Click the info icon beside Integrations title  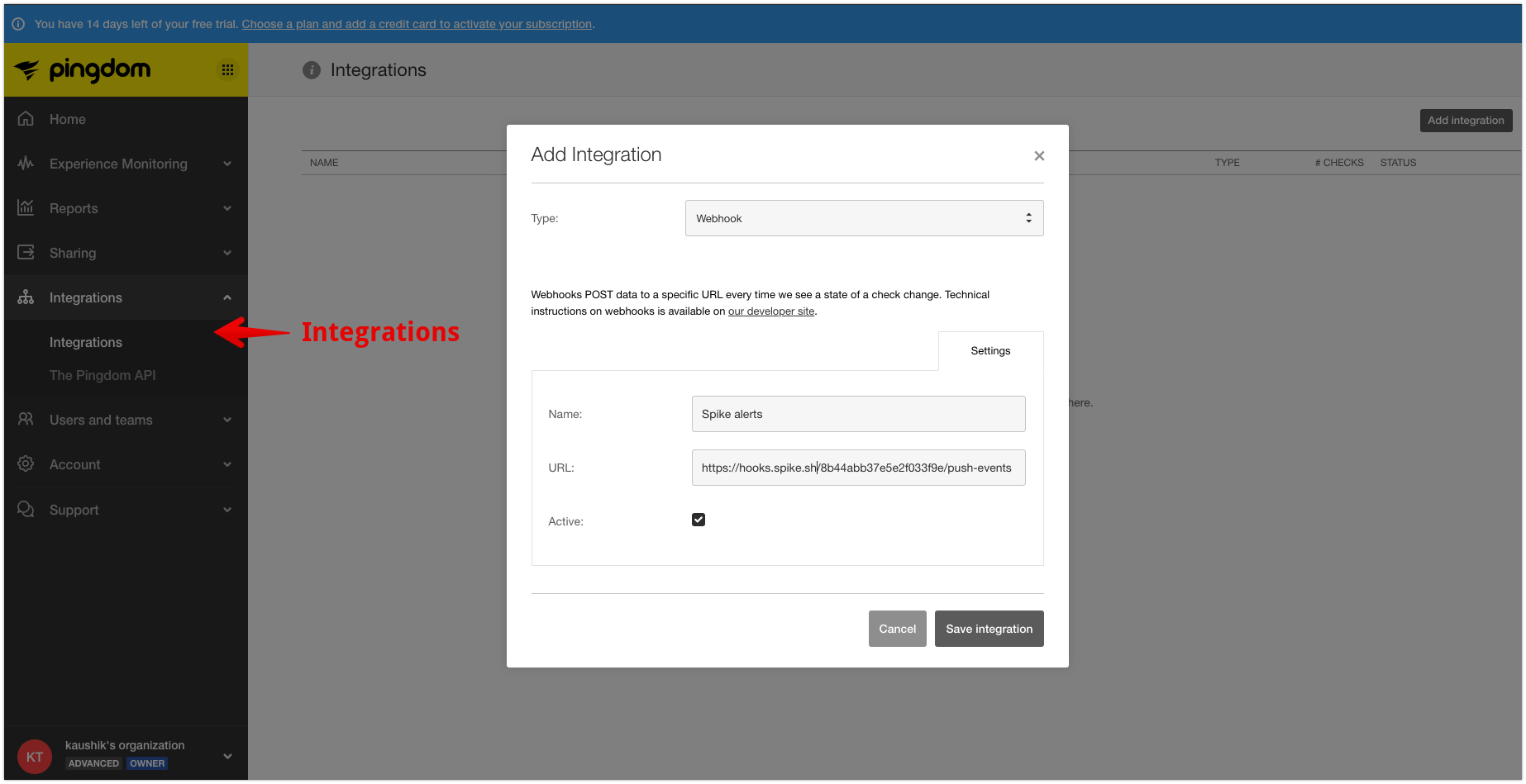(312, 70)
